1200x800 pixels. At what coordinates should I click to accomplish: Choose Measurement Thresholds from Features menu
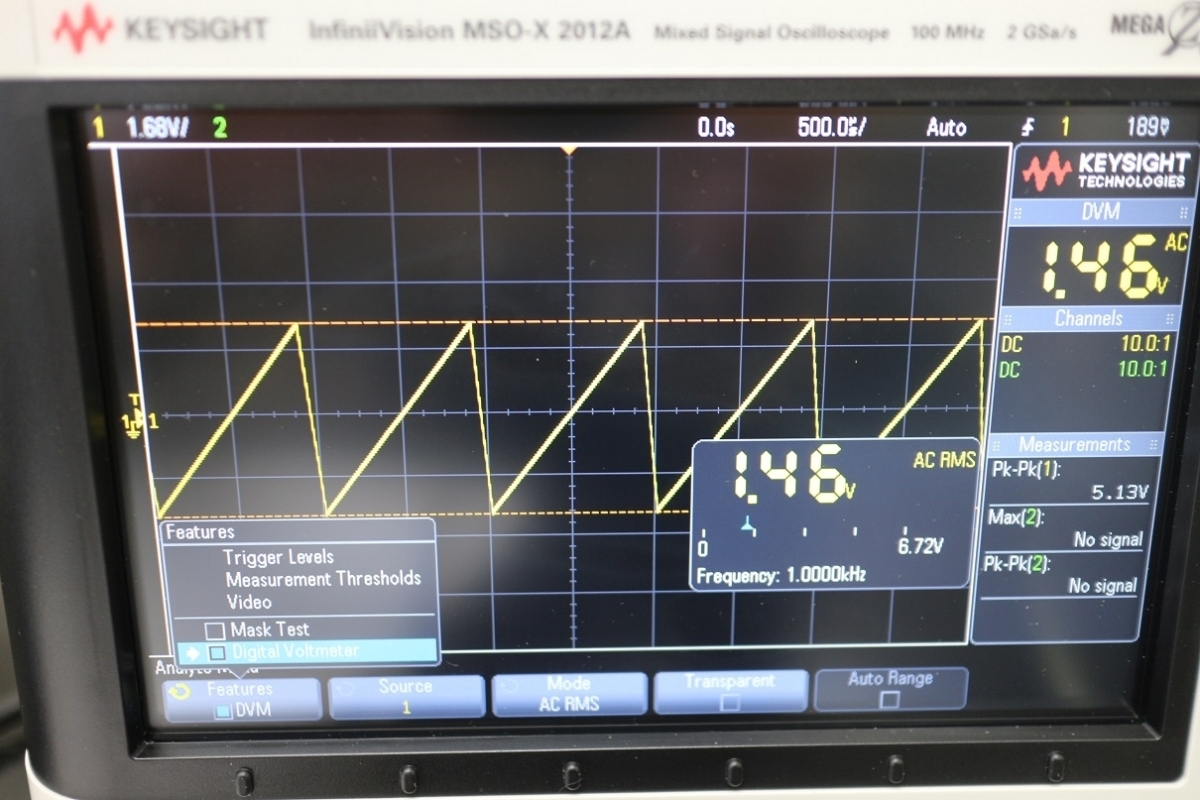(x=323, y=578)
